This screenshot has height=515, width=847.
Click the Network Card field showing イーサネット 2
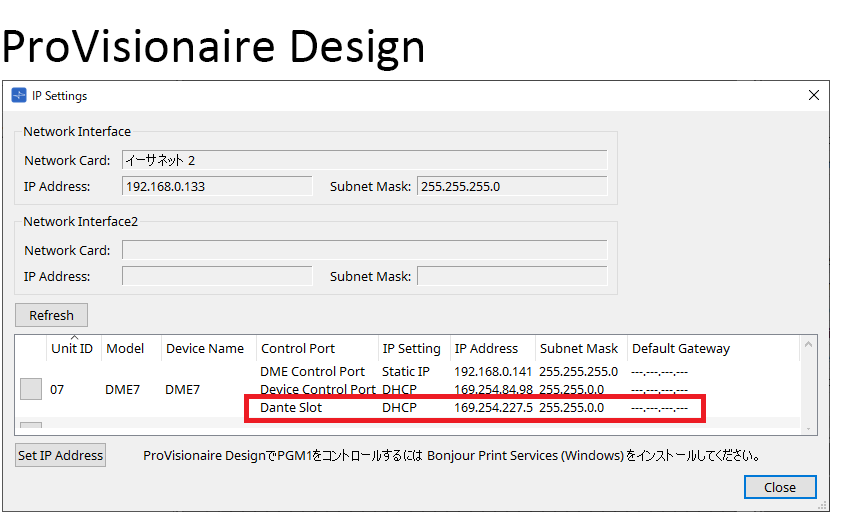[364, 160]
